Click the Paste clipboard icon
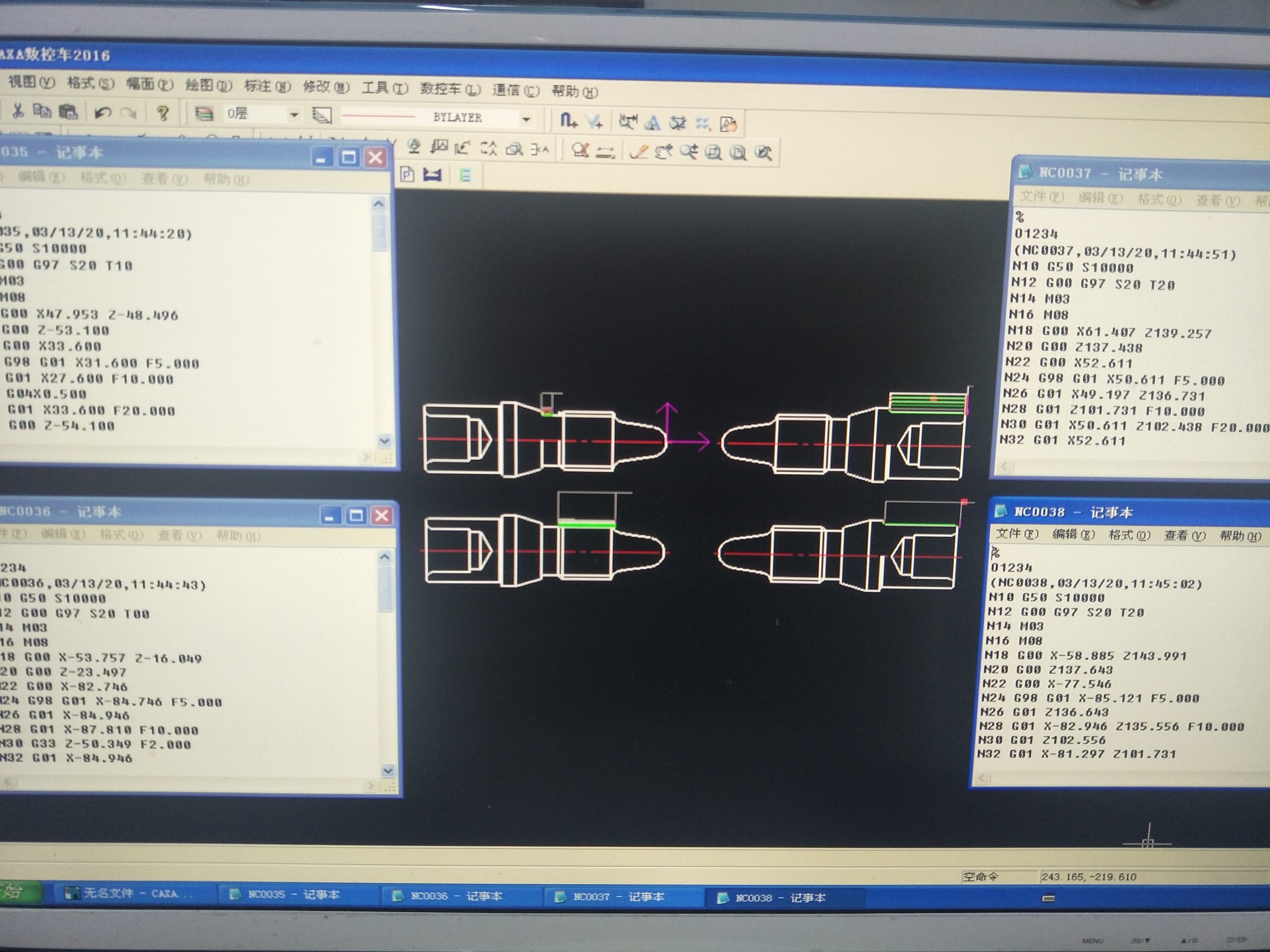 [68, 111]
